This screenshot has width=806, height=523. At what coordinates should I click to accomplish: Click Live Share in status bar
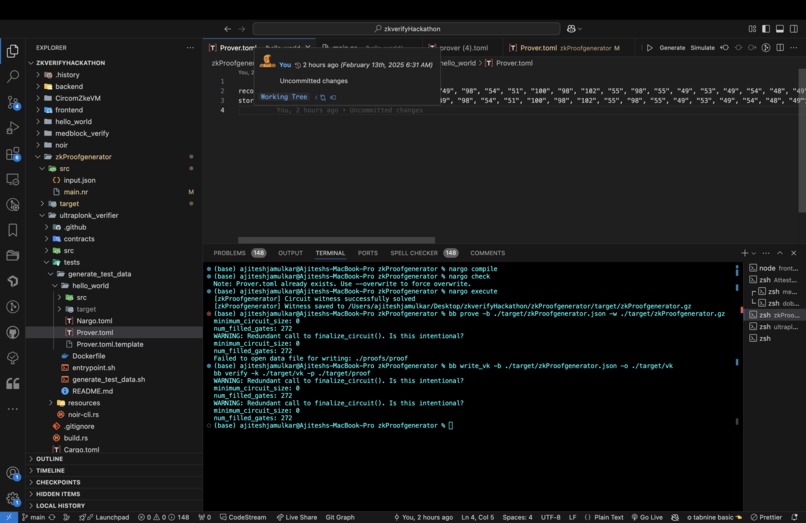[297, 517]
